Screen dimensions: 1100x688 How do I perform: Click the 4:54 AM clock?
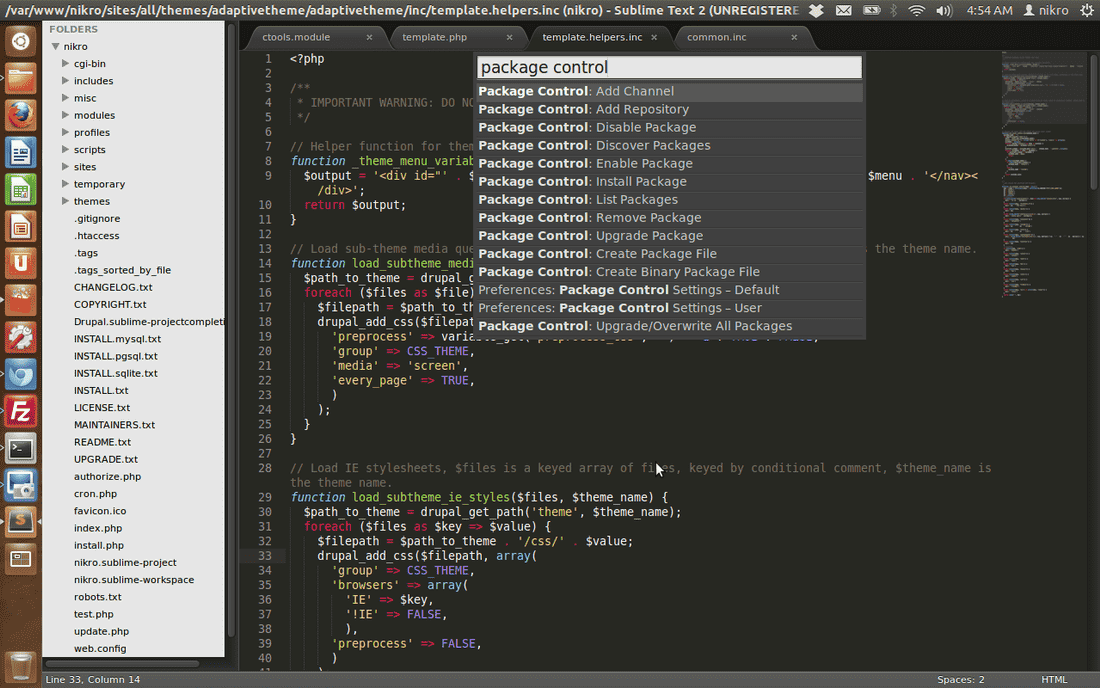point(989,11)
